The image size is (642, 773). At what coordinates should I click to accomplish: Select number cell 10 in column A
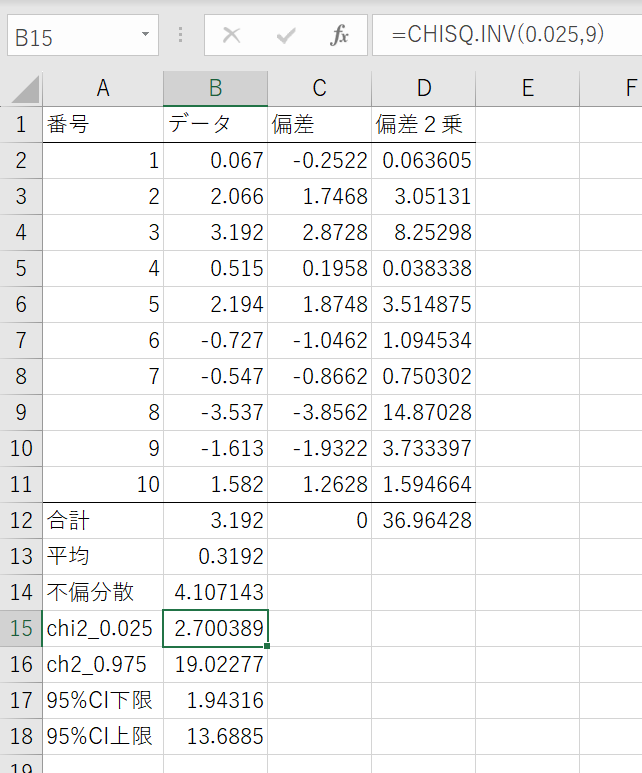[x=103, y=485]
